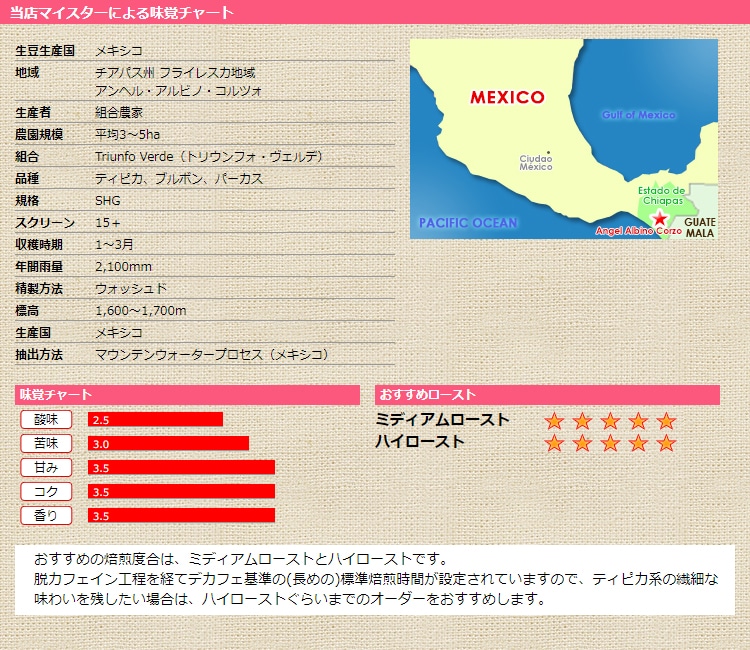750x650 pixels.
Task: Select the 酸味 taste label
Action: (x=46, y=419)
